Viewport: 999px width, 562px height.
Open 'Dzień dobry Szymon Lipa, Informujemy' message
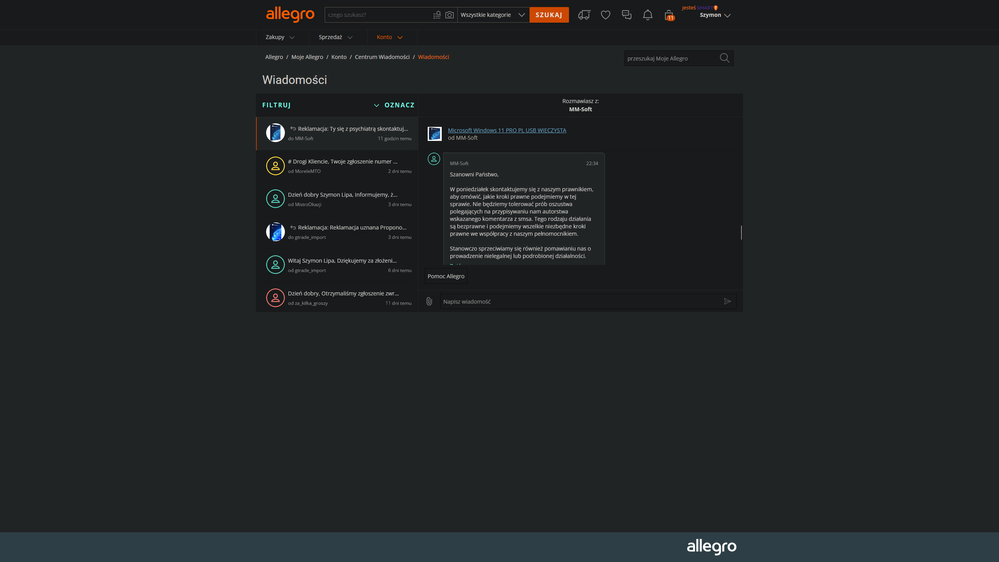[x=337, y=199]
